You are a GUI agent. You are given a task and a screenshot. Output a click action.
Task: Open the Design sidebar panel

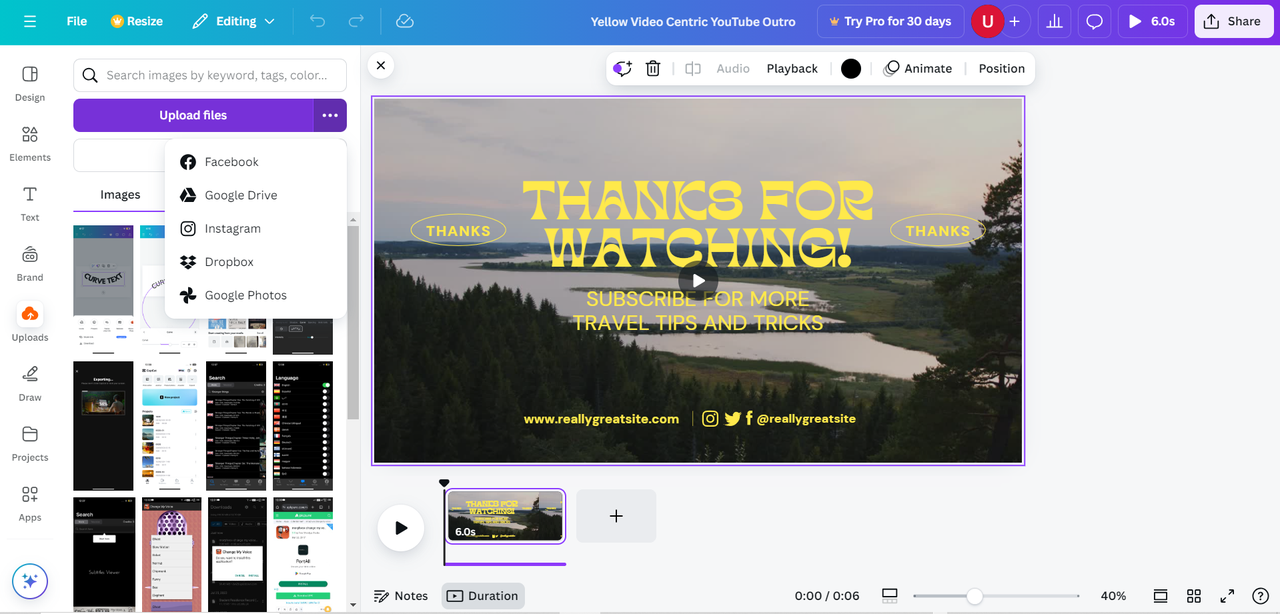30,84
